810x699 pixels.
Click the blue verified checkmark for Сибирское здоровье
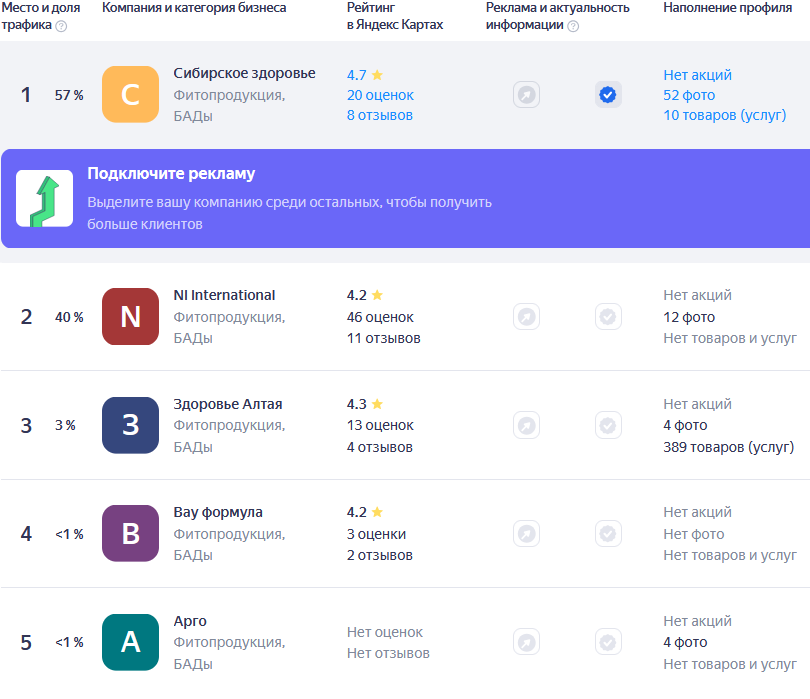pos(608,95)
